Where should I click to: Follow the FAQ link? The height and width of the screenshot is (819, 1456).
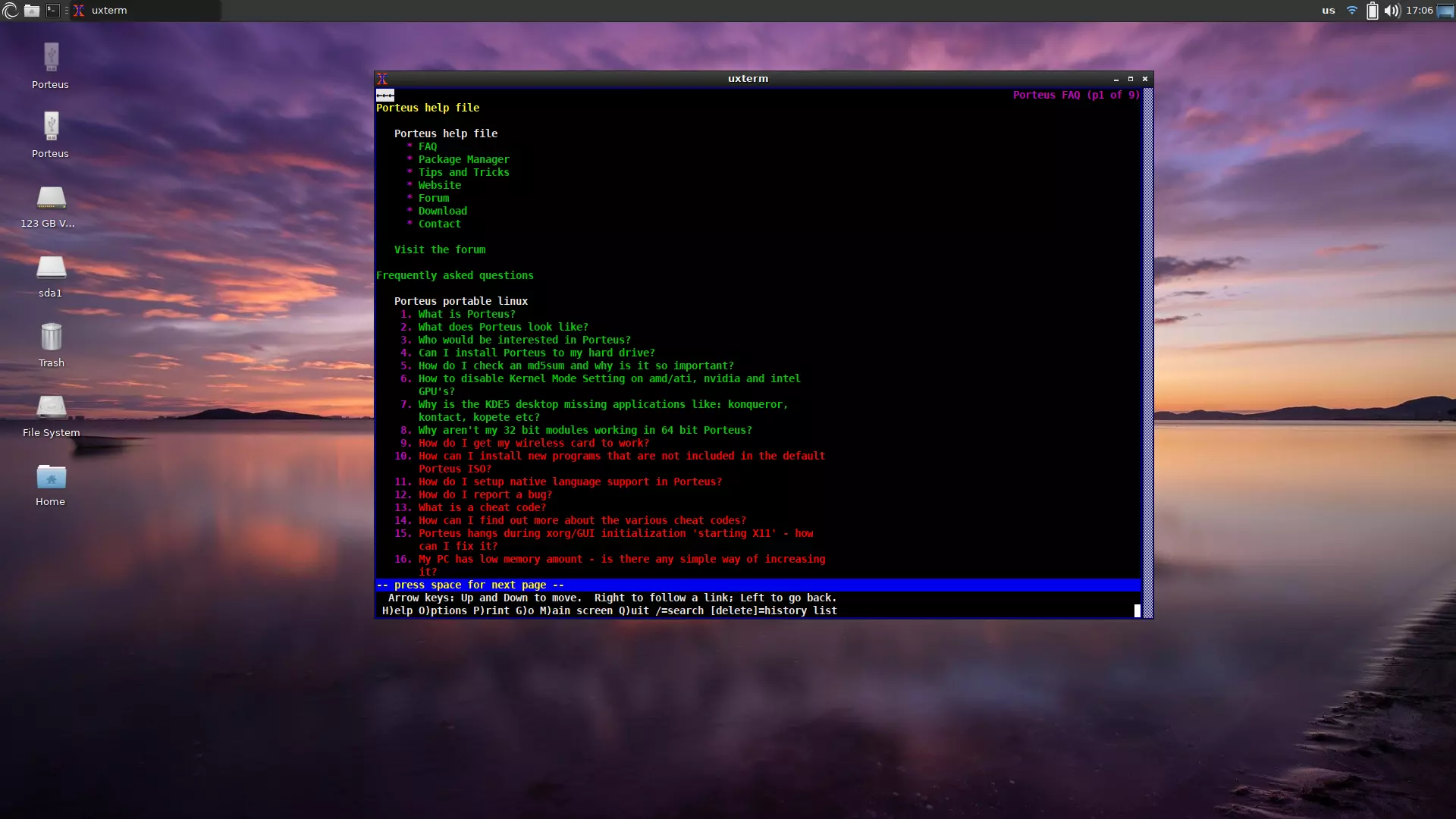click(x=428, y=146)
